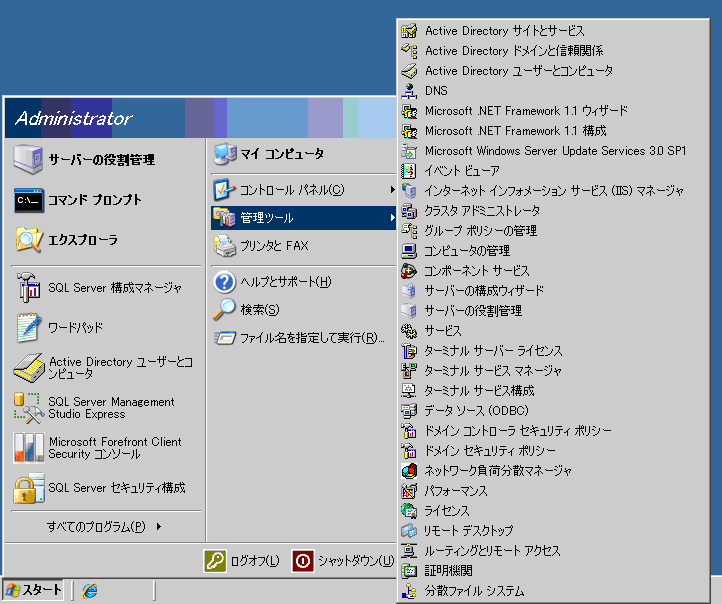Select サーバーの構成ウィザード menu entry

pyautogui.click(x=553, y=290)
